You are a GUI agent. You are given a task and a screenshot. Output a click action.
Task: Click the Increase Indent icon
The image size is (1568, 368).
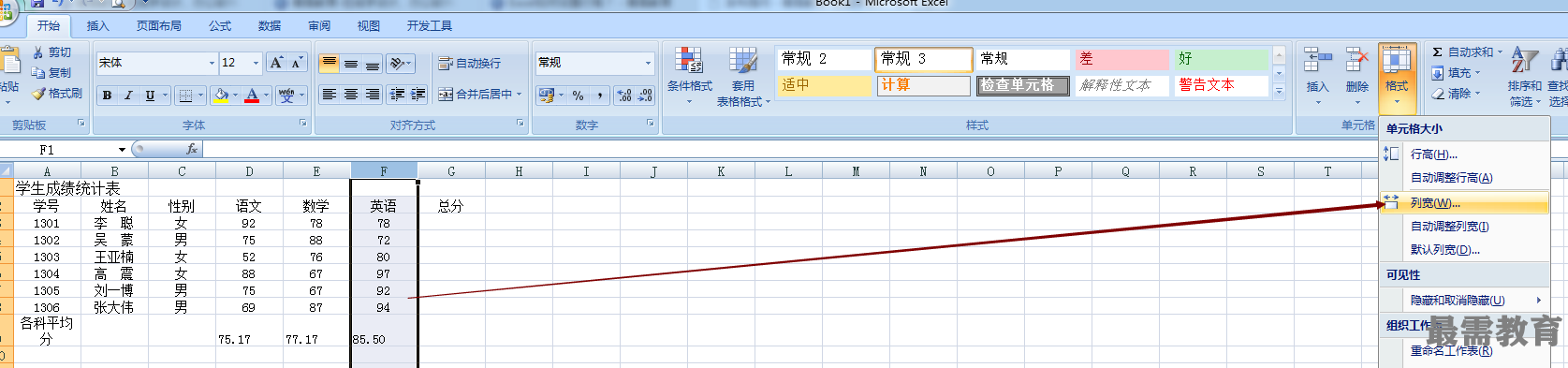[418, 95]
